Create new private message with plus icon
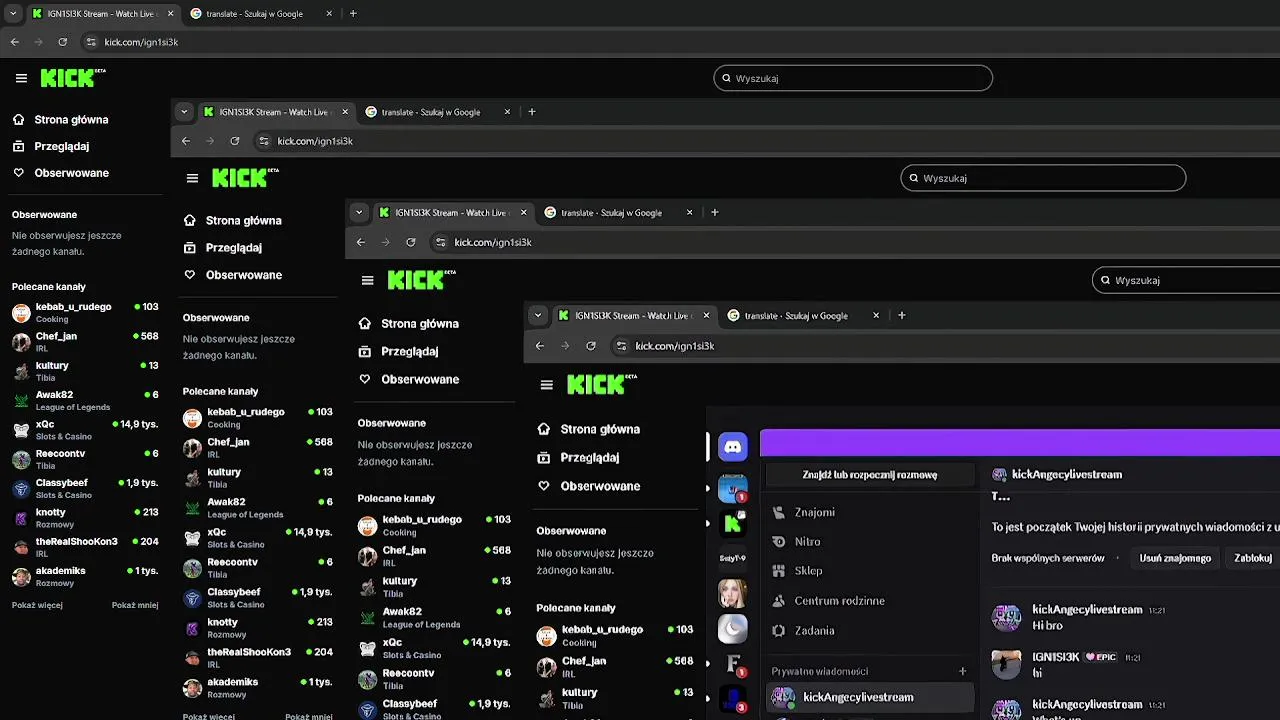The image size is (1280, 720). click(x=963, y=672)
